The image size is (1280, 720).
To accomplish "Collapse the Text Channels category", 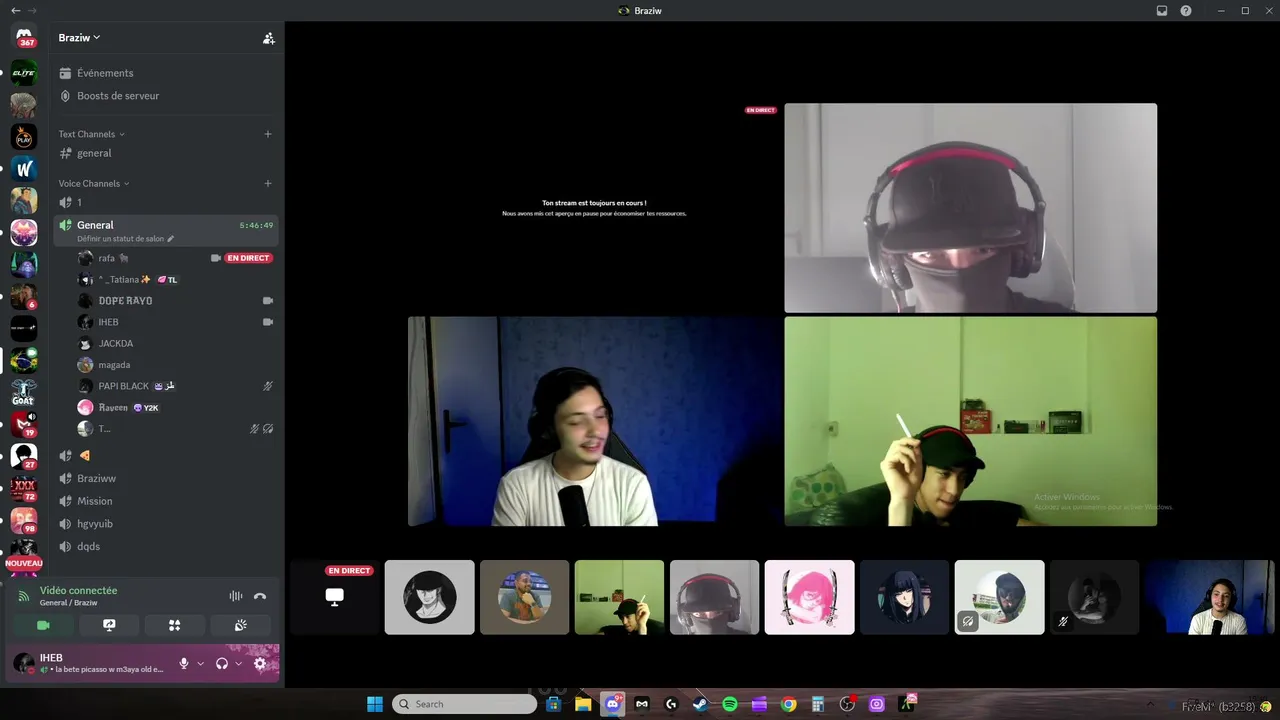I will (x=92, y=134).
